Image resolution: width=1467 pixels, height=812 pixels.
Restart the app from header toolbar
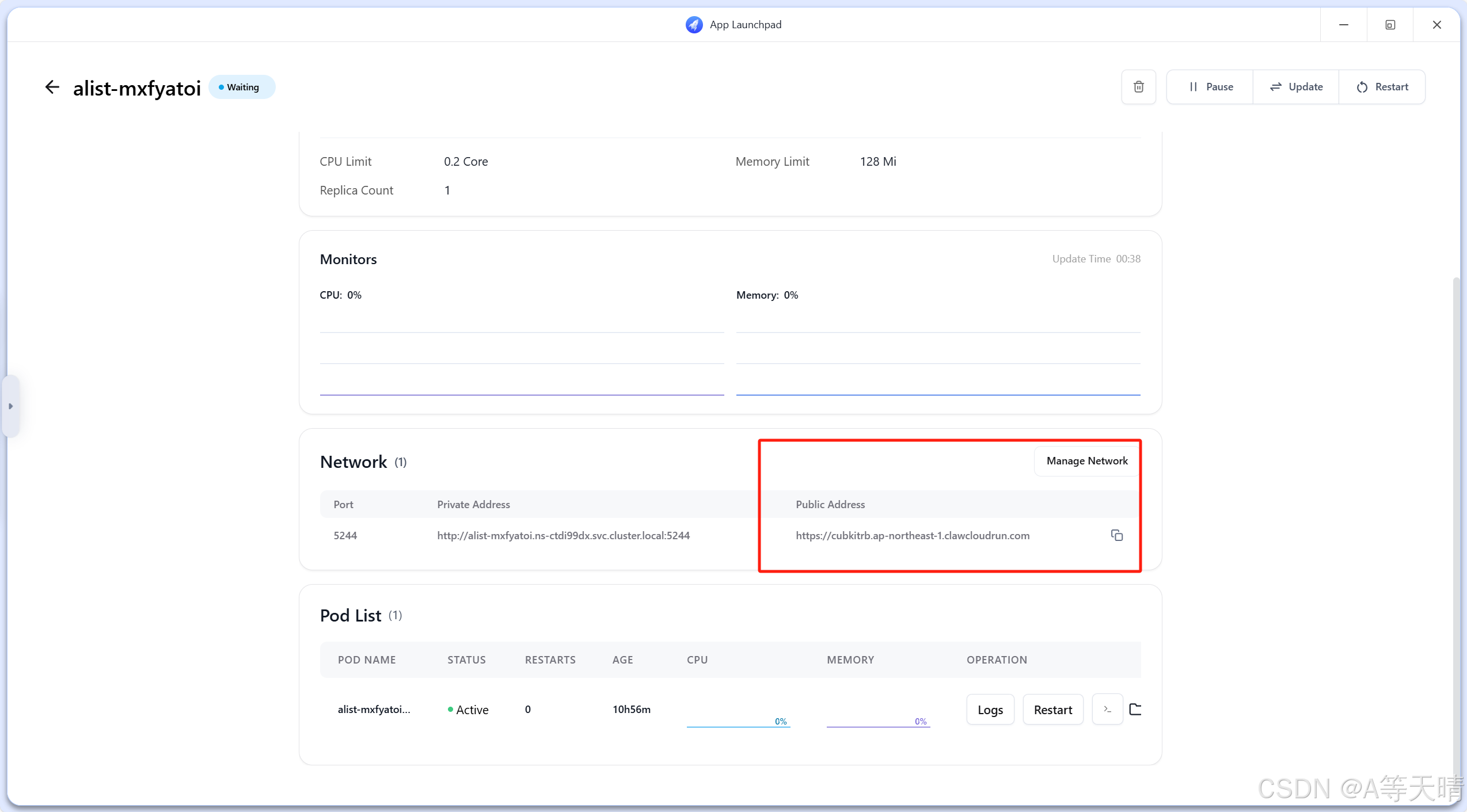coord(1382,87)
